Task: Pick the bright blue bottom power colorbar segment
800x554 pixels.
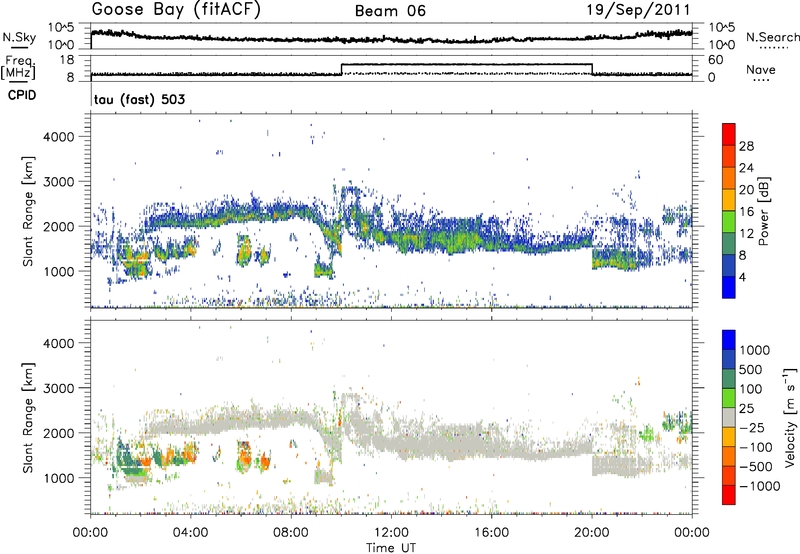Action: [x=729, y=287]
